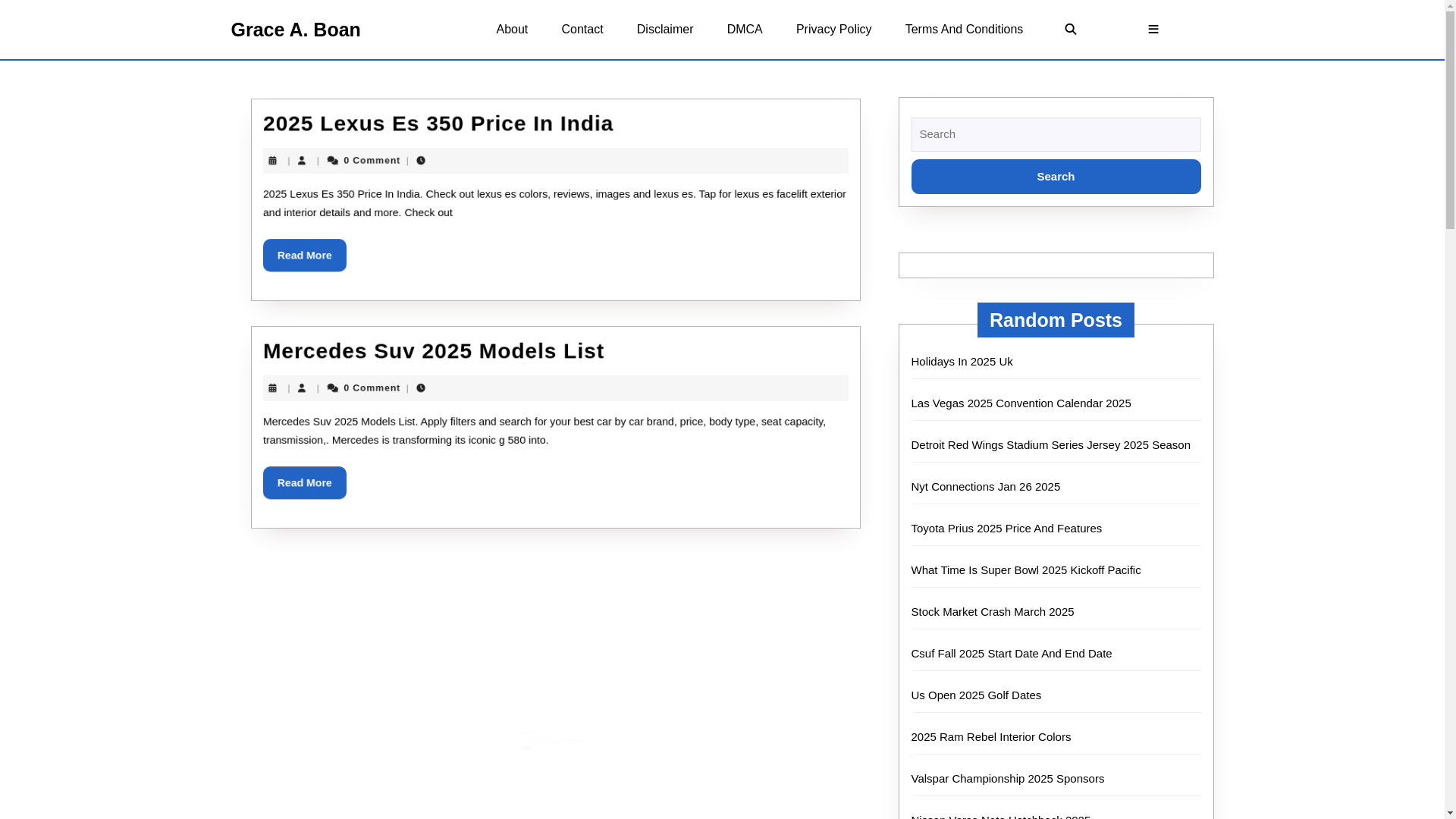Go to Grace A. Boan site title

pos(296,30)
